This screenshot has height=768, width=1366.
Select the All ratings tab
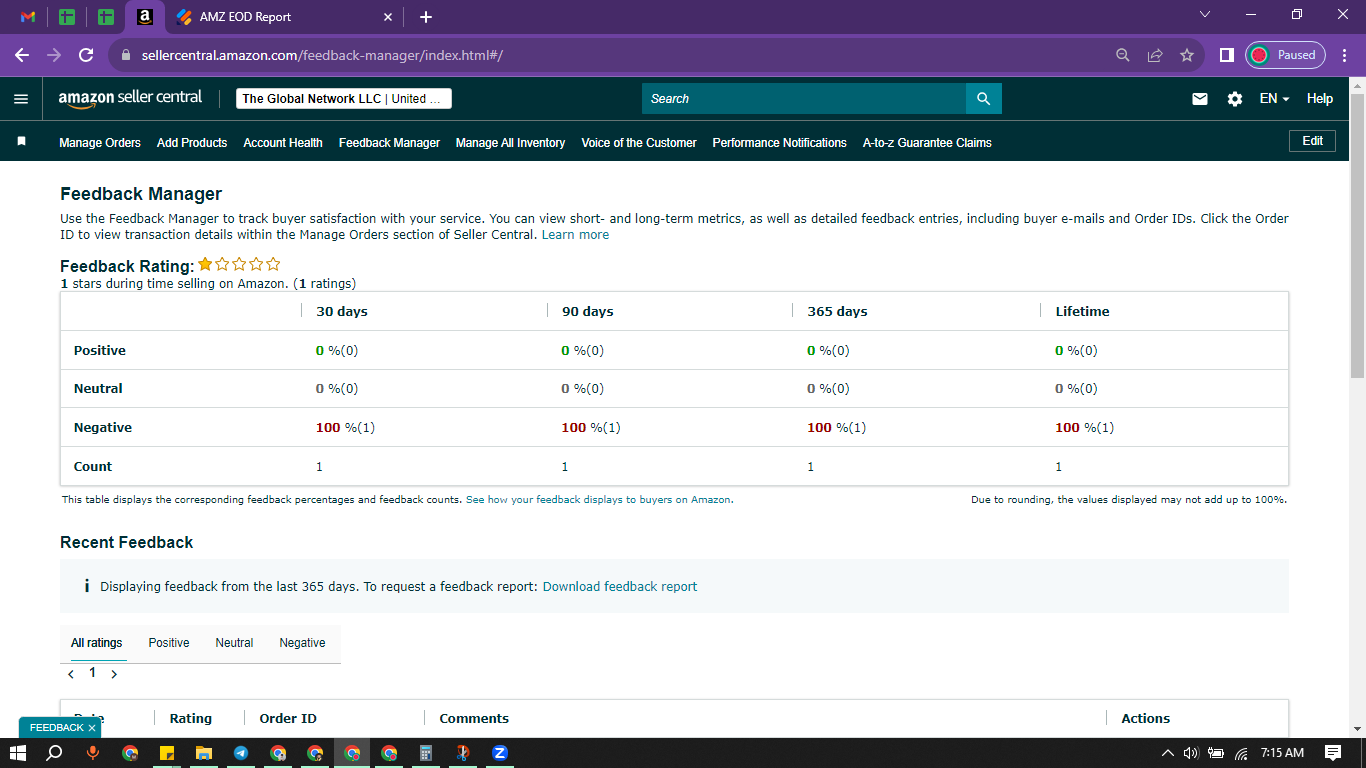pyautogui.click(x=97, y=643)
